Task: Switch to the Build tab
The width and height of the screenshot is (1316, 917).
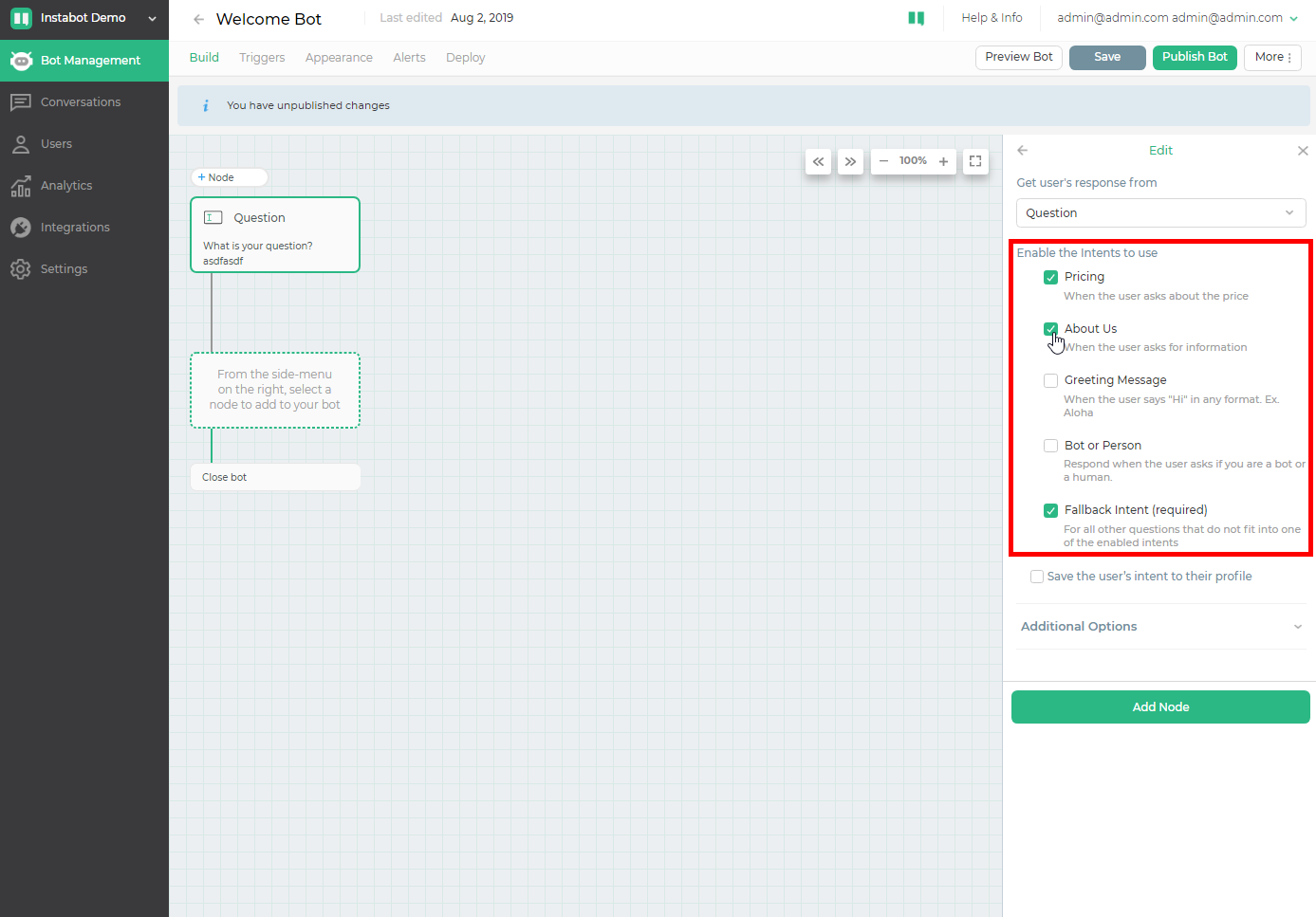Action: coord(204,57)
